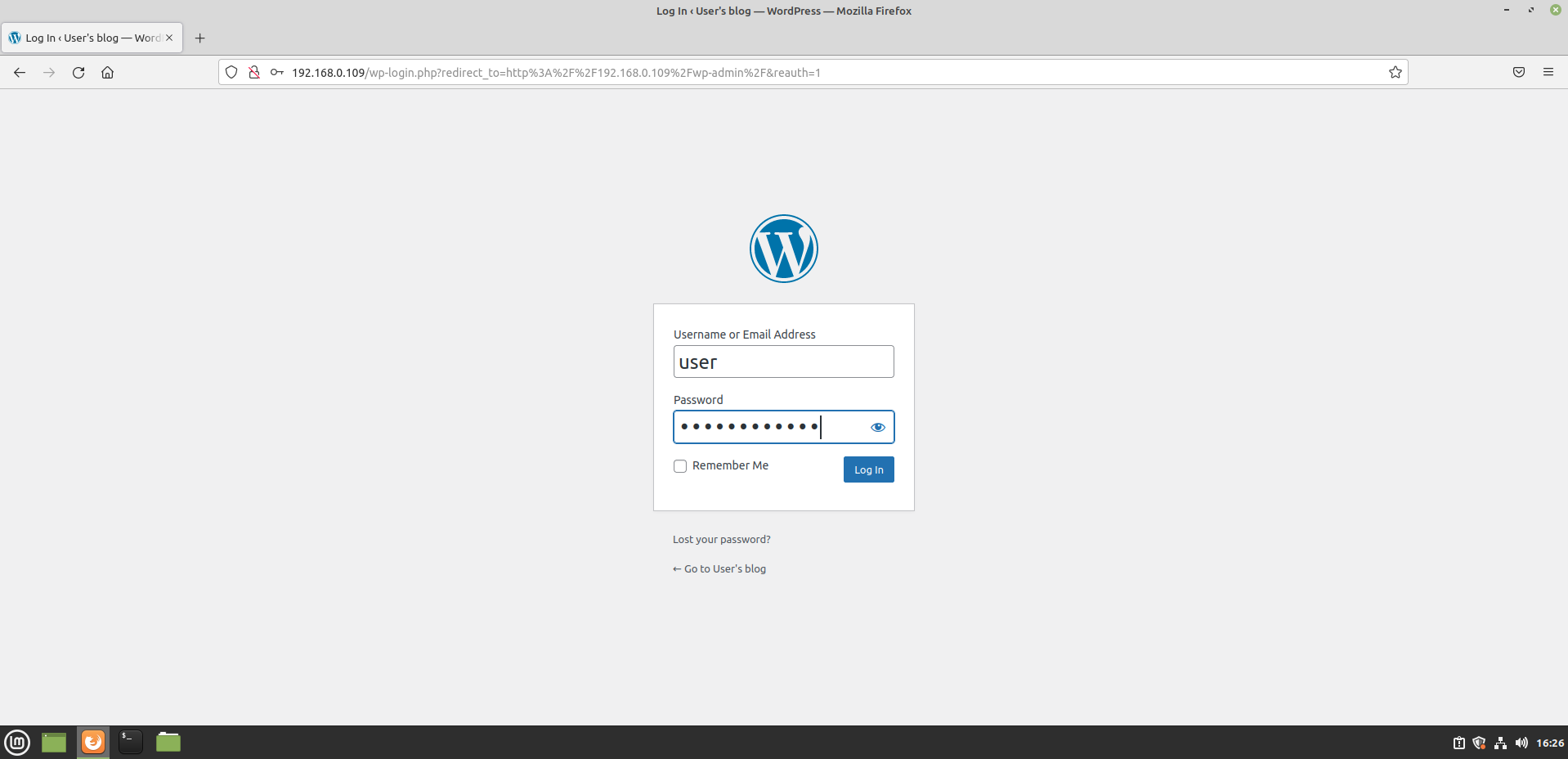This screenshot has height=759, width=1568.
Task: Click the forward navigation arrow
Action: (49, 73)
